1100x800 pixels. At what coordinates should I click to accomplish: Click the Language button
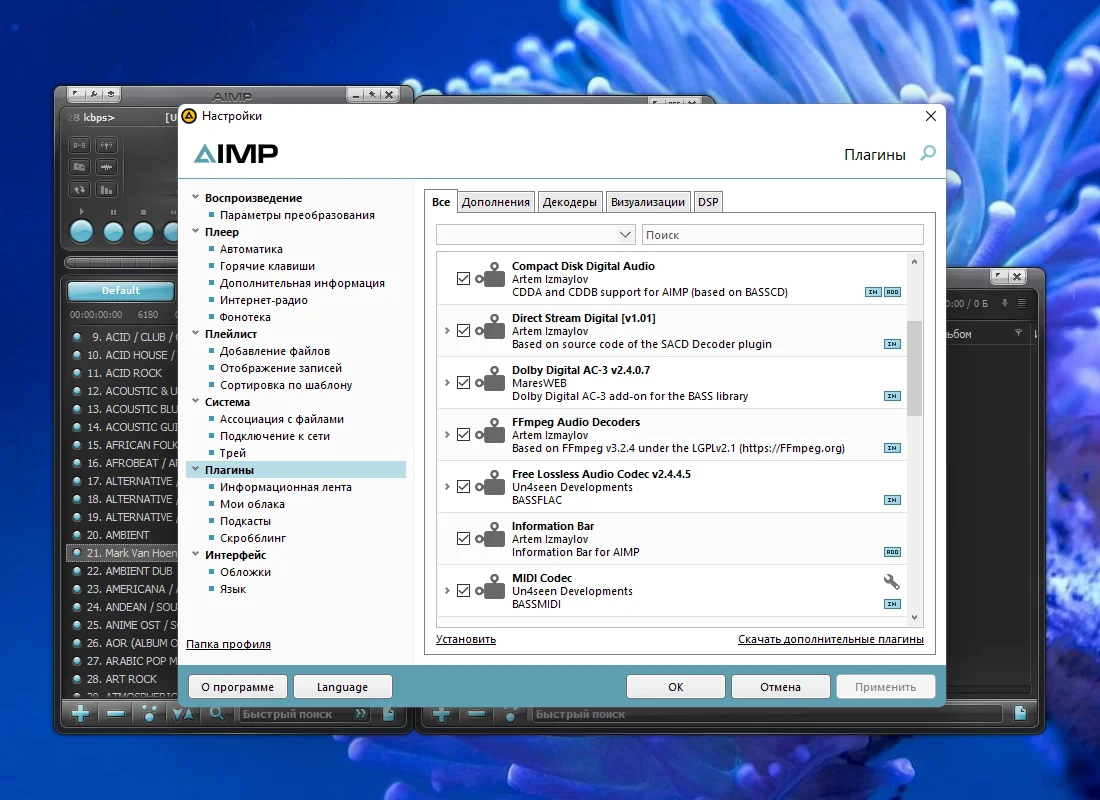(x=342, y=686)
